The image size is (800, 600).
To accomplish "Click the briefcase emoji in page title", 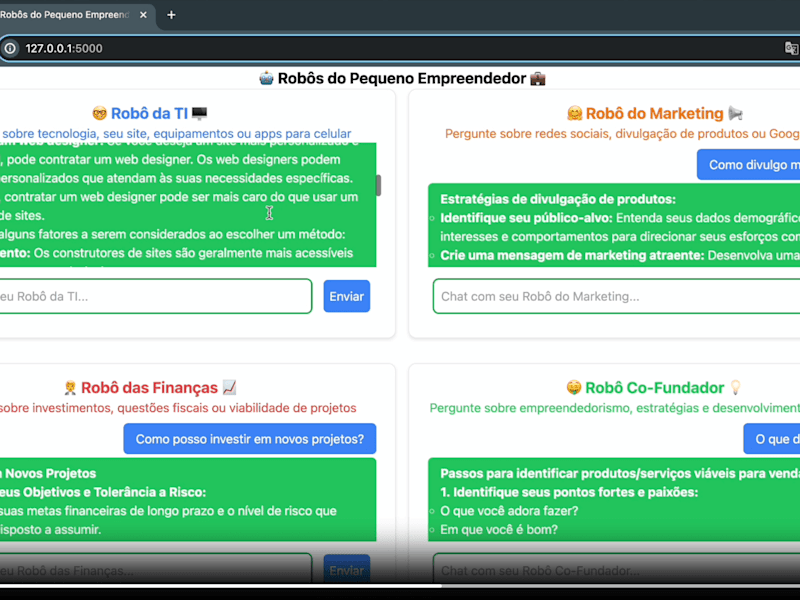I will click(x=538, y=79).
